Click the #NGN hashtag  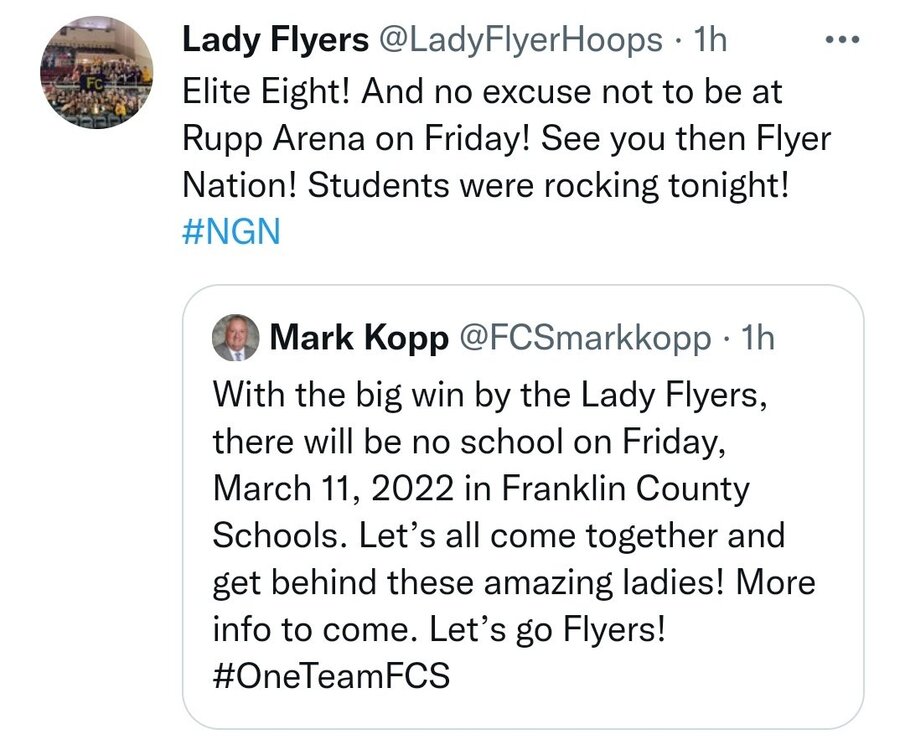click(231, 232)
